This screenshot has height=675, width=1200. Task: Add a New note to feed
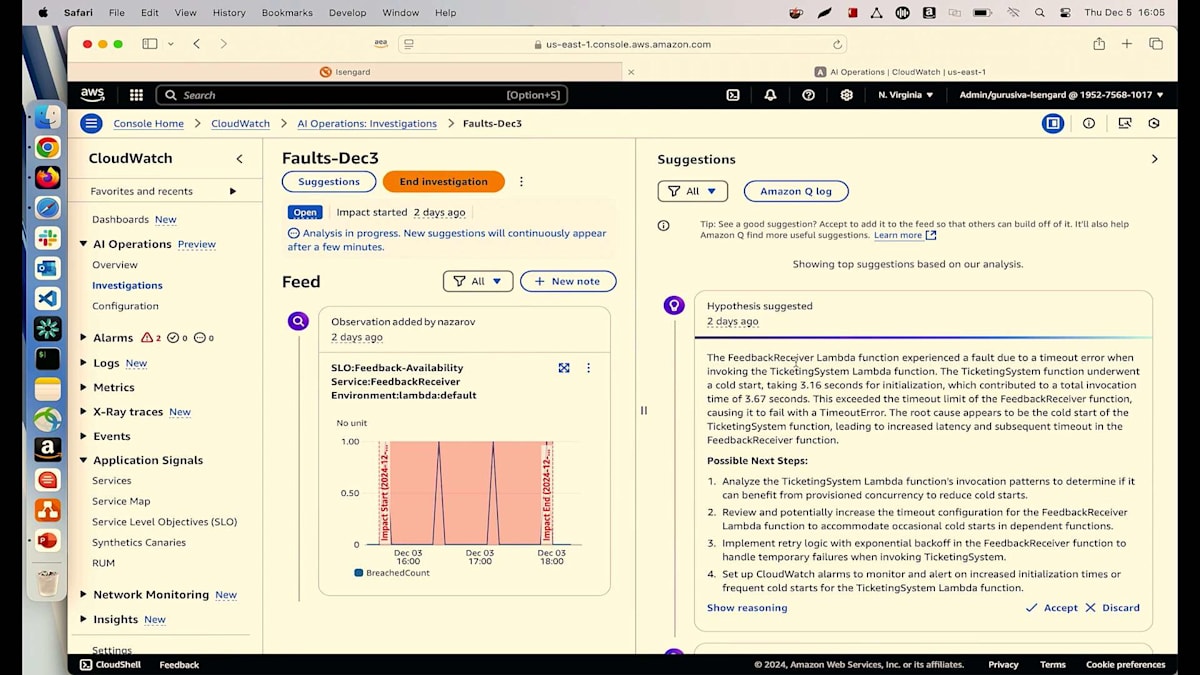[x=568, y=282]
